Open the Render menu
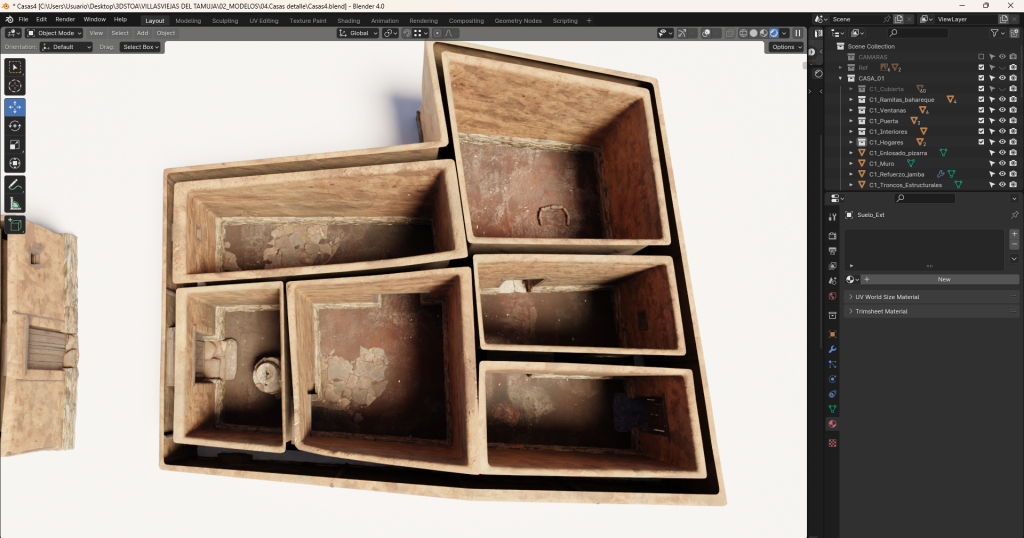 coord(65,19)
